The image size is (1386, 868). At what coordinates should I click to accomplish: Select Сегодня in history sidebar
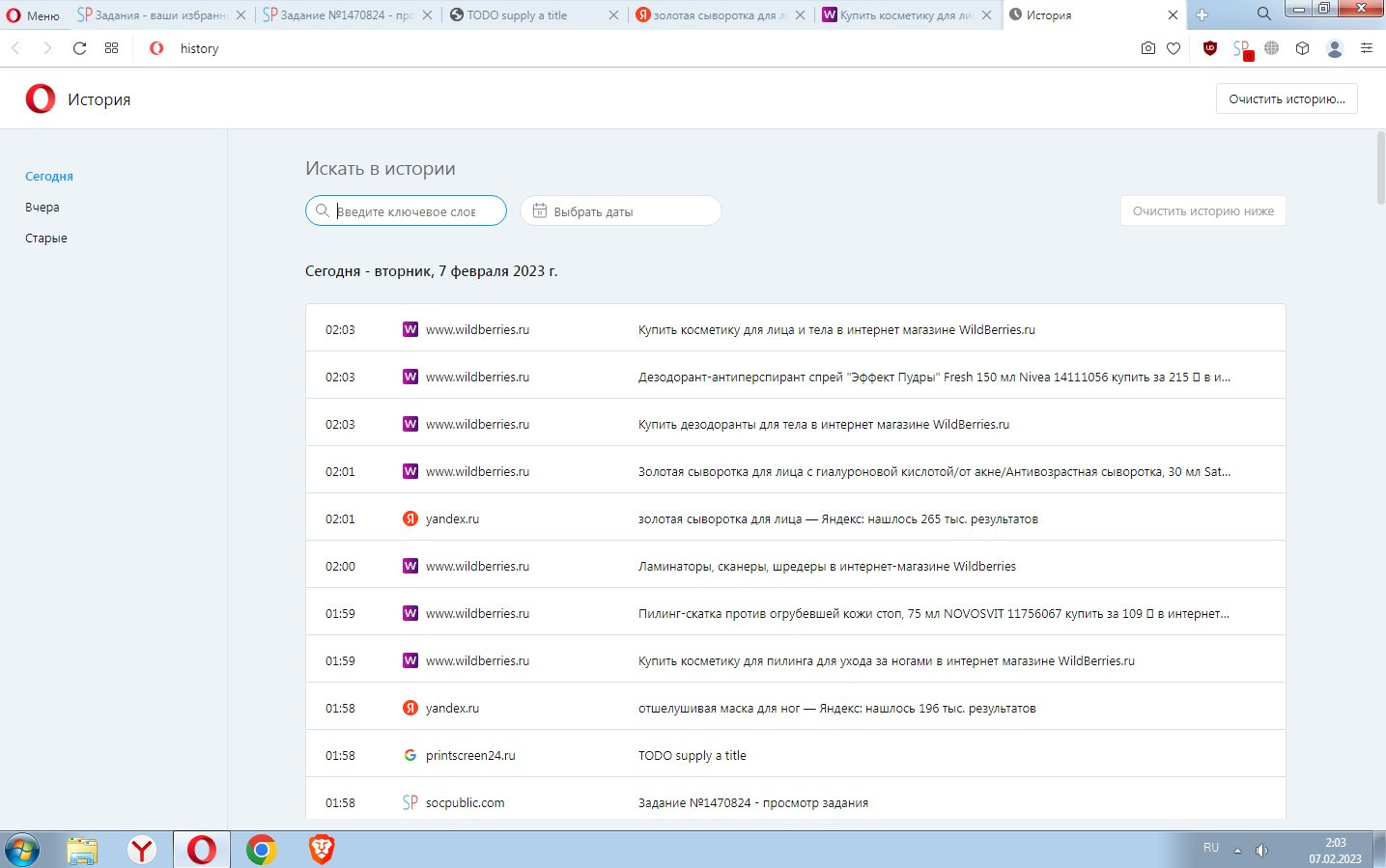pyautogui.click(x=49, y=176)
